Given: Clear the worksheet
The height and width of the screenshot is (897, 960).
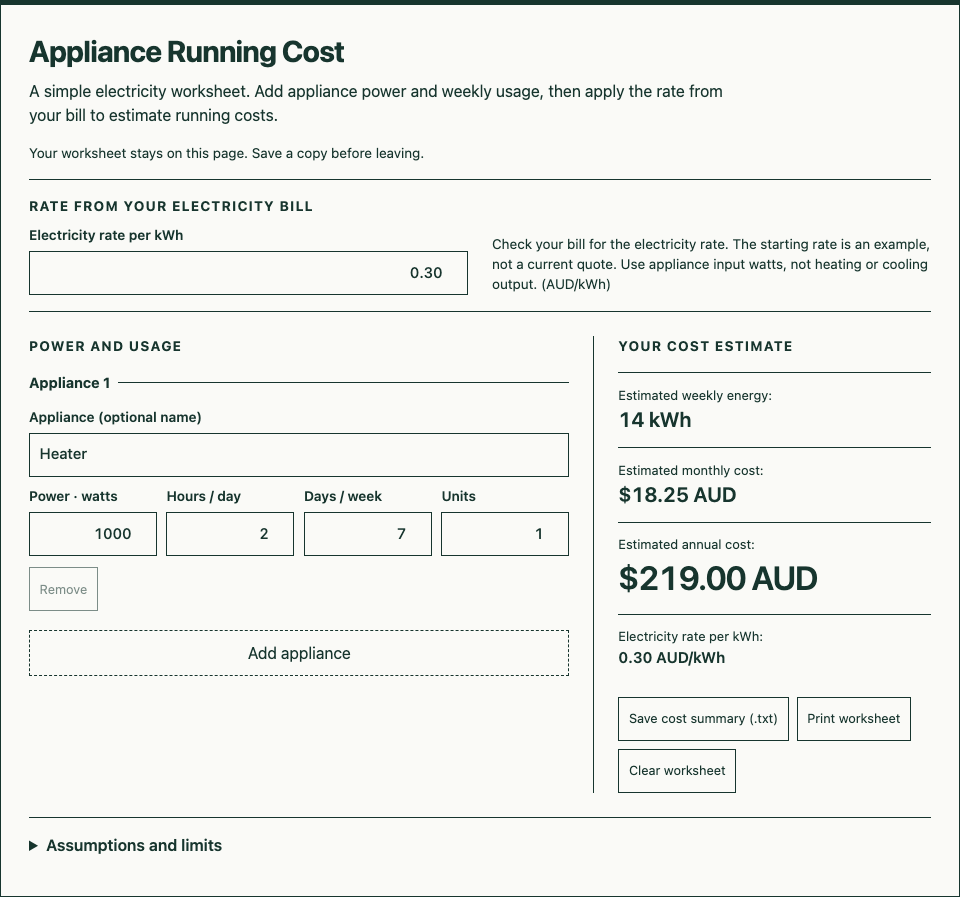Looking at the screenshot, I should (x=677, y=771).
